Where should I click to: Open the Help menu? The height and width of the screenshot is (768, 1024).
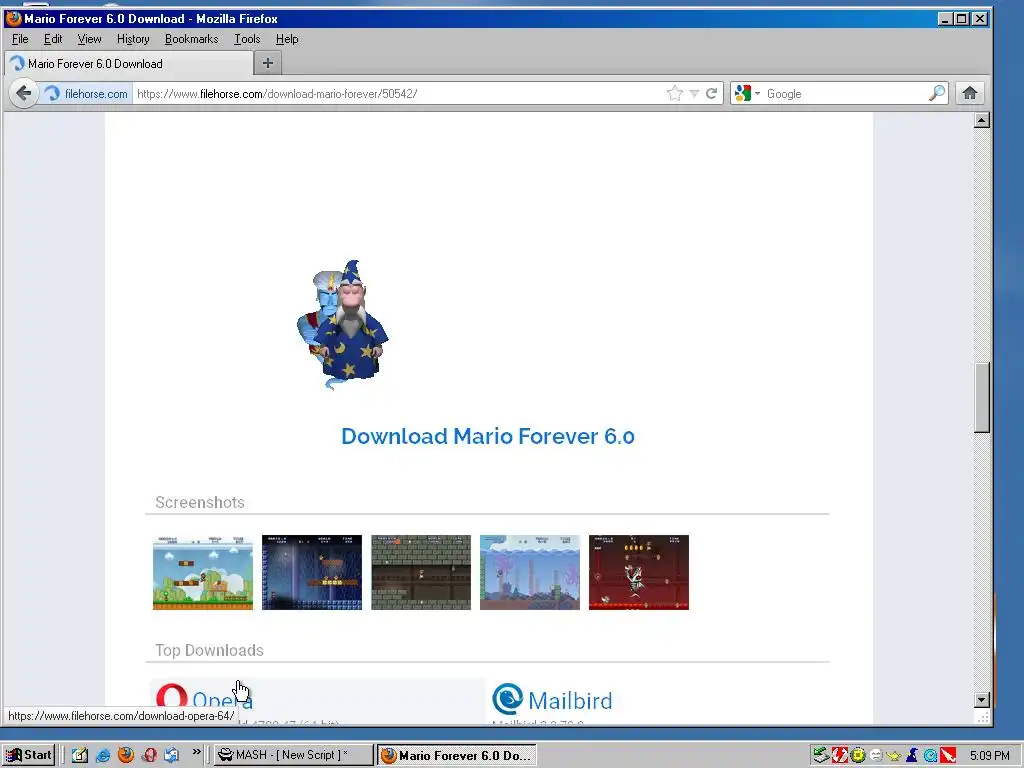(287, 39)
